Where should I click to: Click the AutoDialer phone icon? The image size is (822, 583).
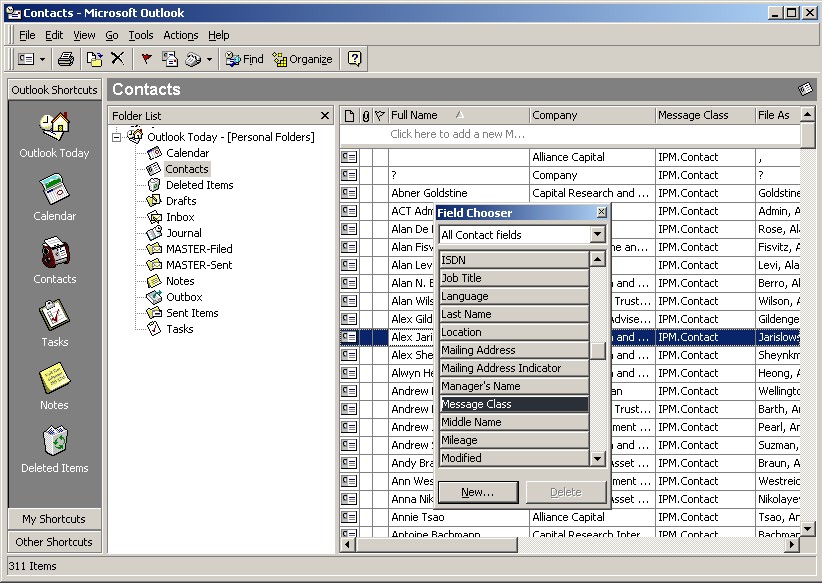click(x=193, y=59)
